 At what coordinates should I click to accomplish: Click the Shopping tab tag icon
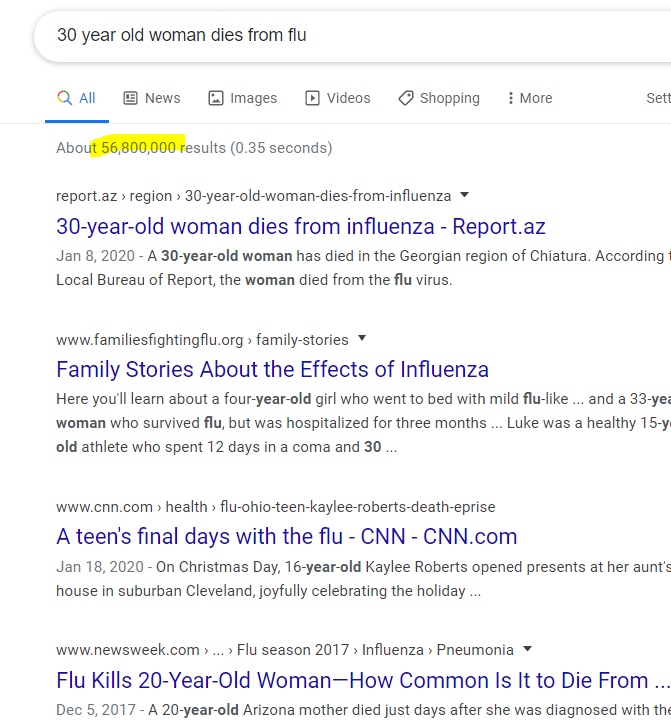pos(406,98)
